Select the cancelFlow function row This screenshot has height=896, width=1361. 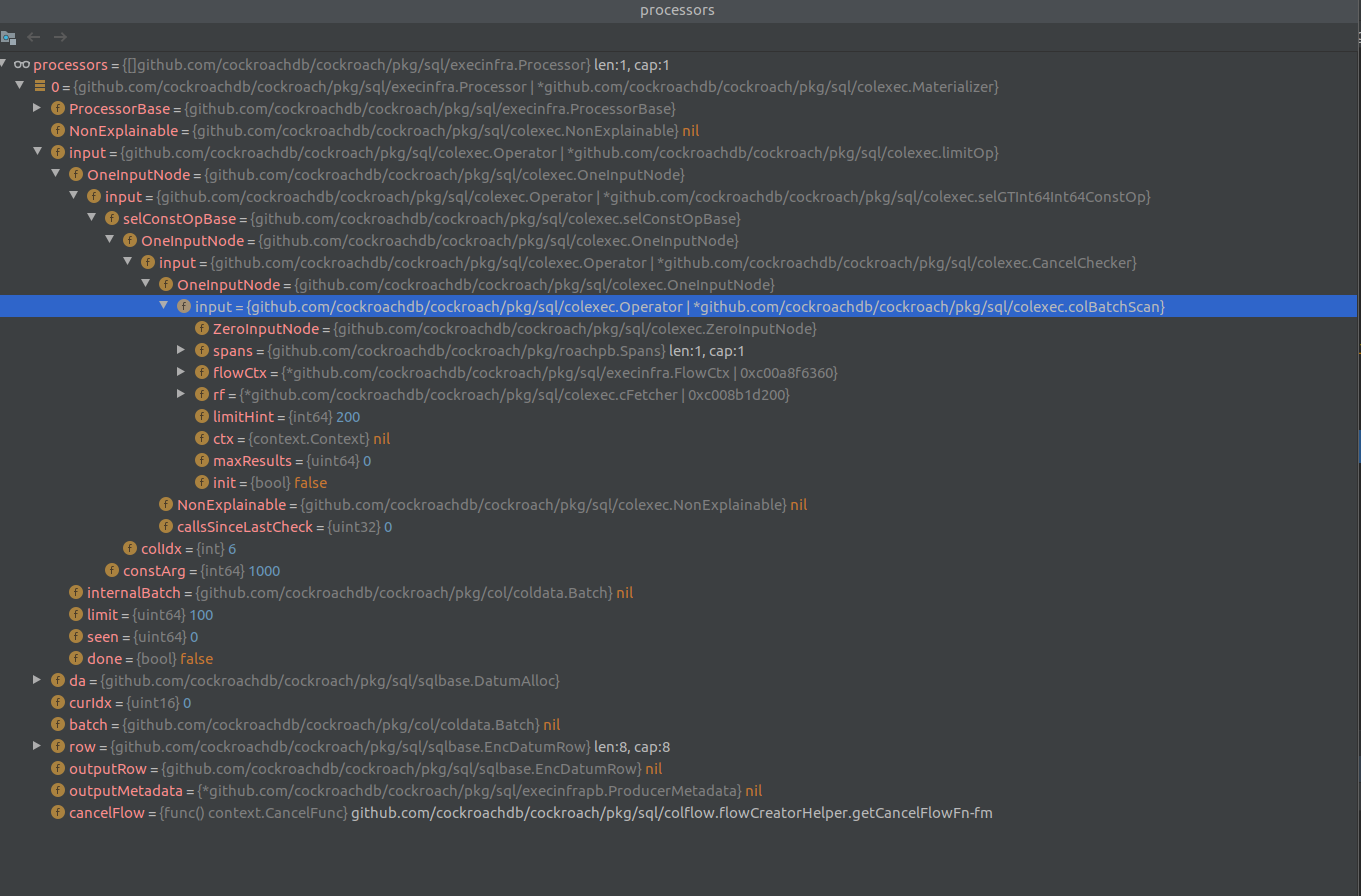coord(680,812)
